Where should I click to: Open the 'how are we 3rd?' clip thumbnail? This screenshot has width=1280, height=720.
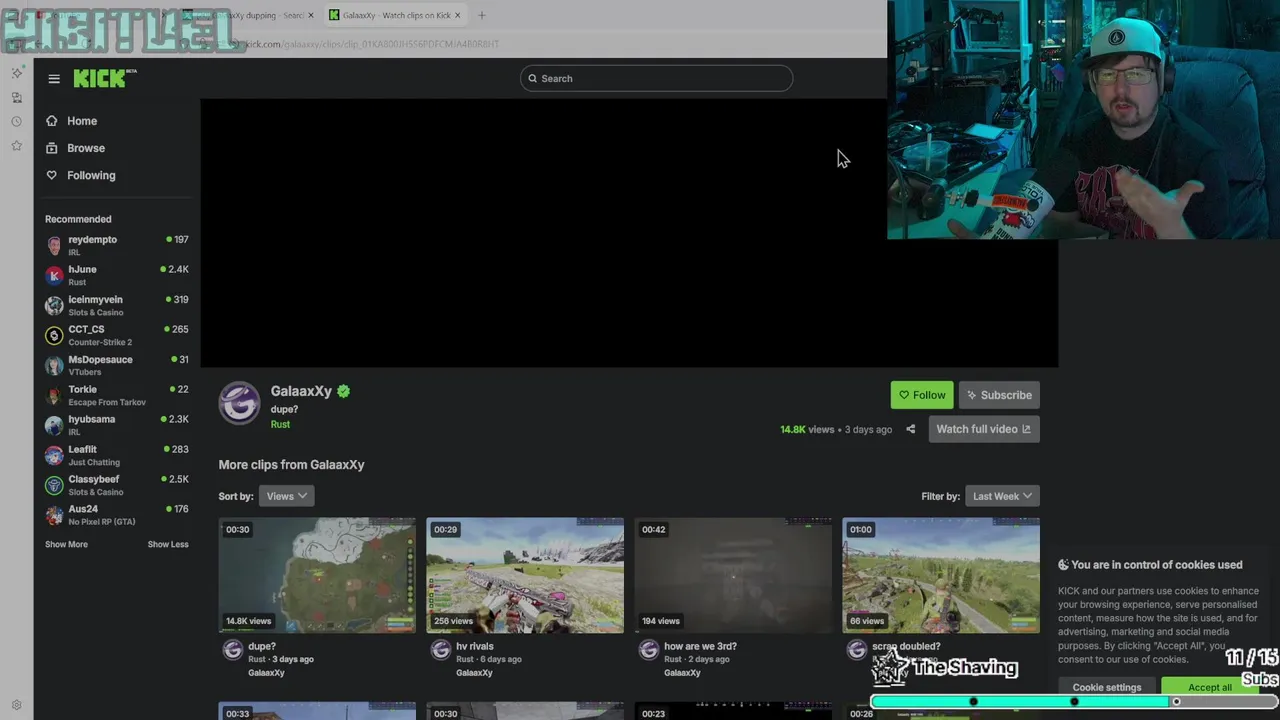[733, 575]
